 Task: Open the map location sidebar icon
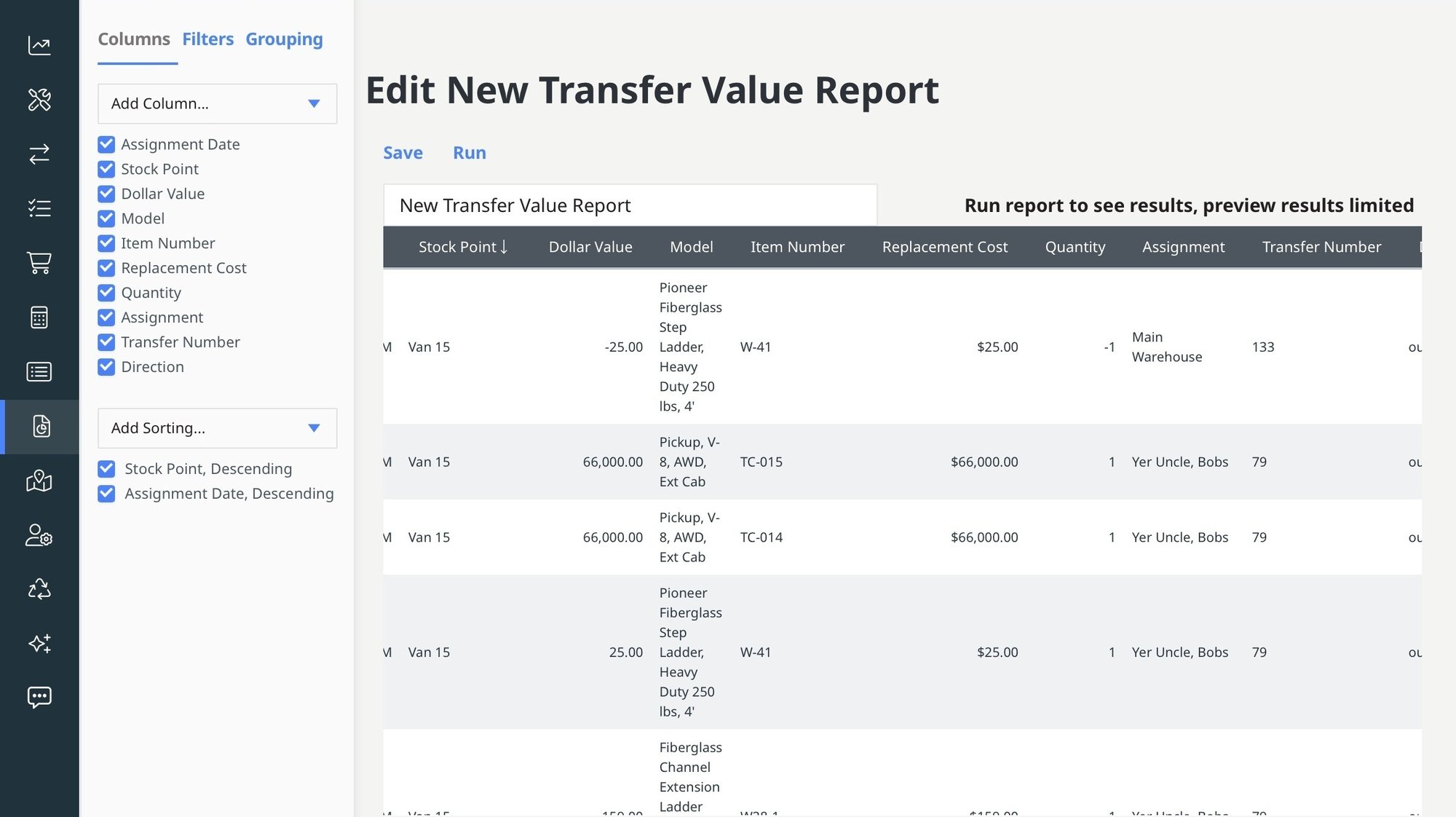click(39, 481)
